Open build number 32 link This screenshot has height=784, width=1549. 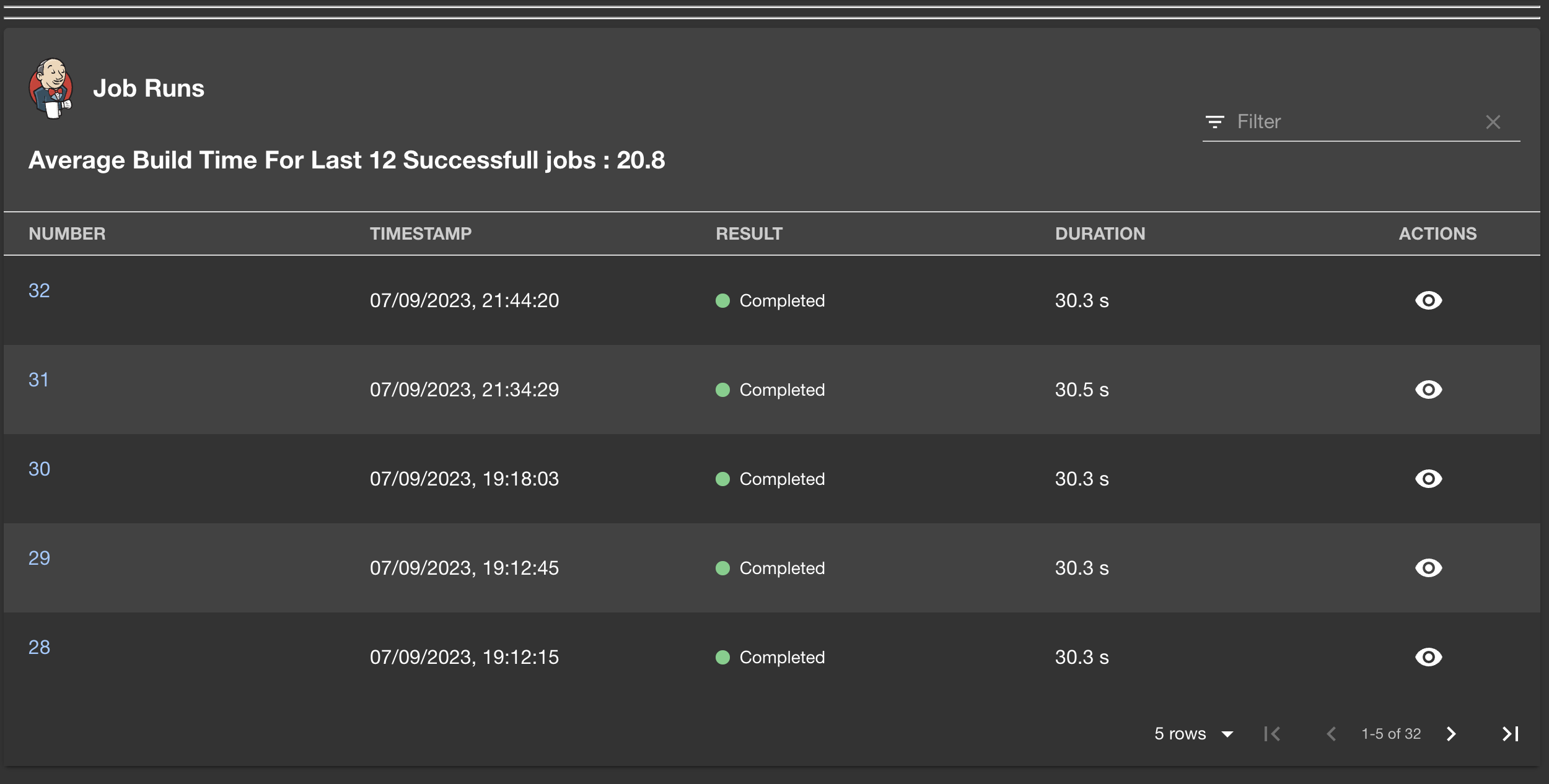coord(39,290)
